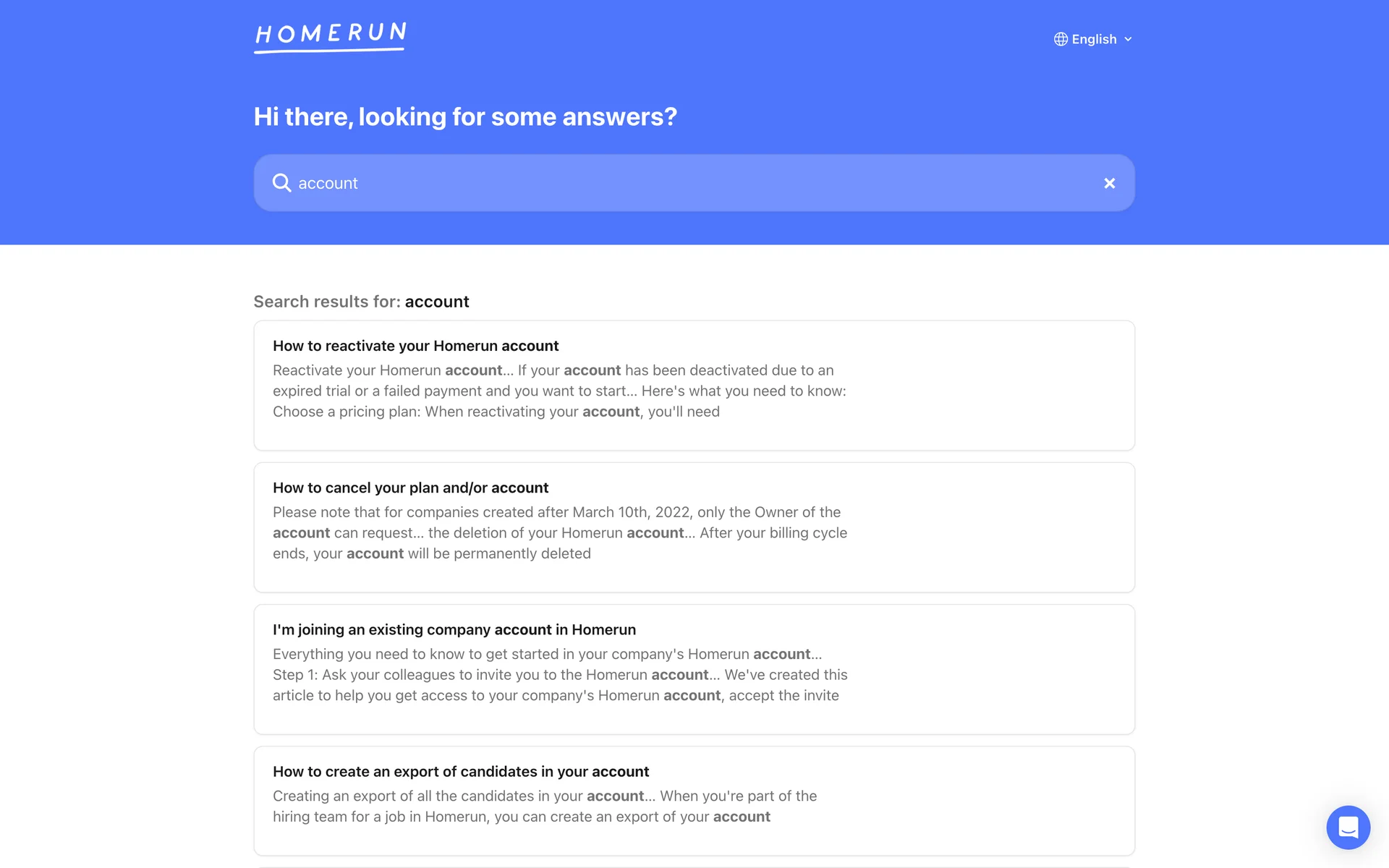Screen dimensions: 1389x868
Task: Click the snippet starting "Creating an export"
Action: click(544, 806)
